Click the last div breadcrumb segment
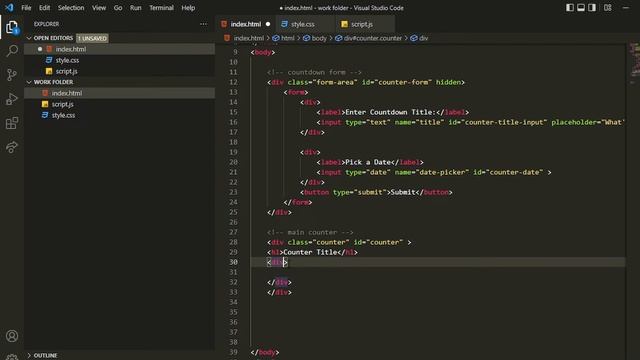640x360 pixels. [423, 38]
